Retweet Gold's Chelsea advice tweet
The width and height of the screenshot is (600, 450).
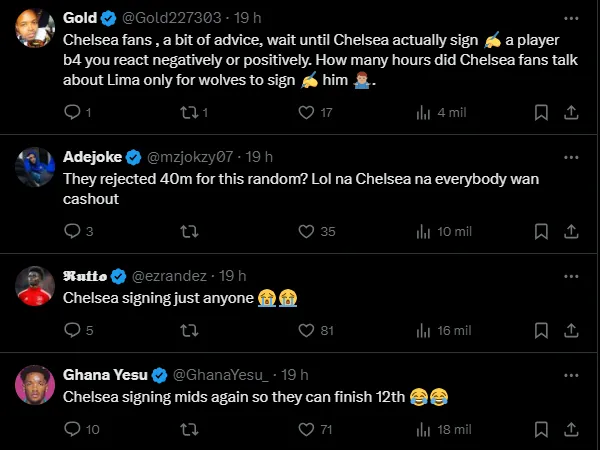coord(188,113)
